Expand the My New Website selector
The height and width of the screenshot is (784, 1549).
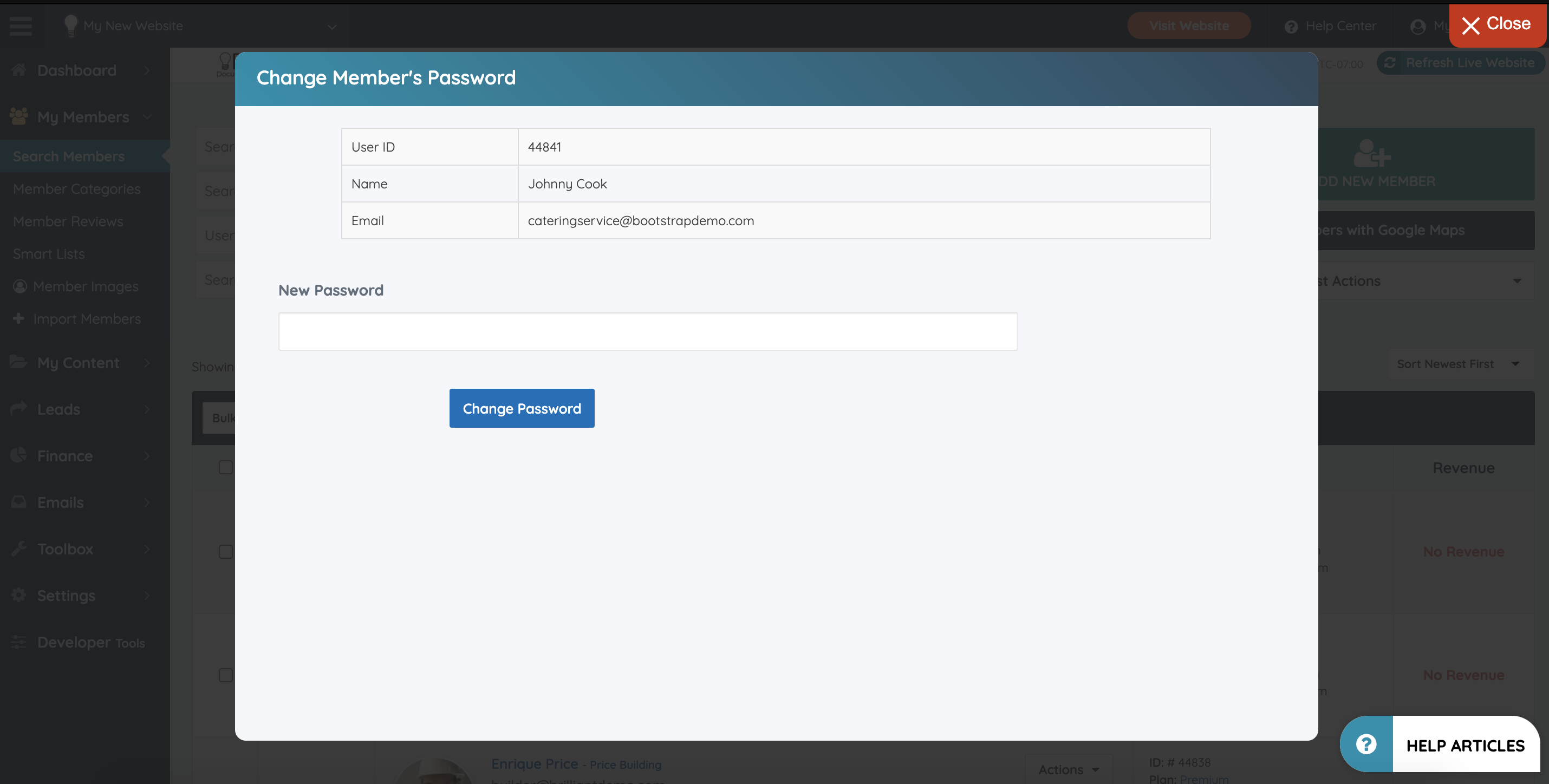pyautogui.click(x=331, y=27)
